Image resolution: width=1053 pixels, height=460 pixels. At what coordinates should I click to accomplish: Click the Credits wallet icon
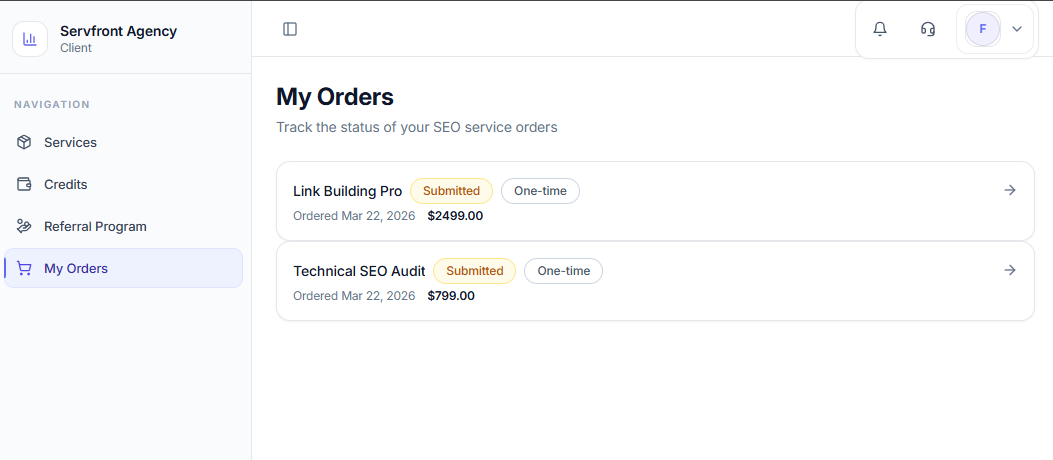[x=24, y=184]
